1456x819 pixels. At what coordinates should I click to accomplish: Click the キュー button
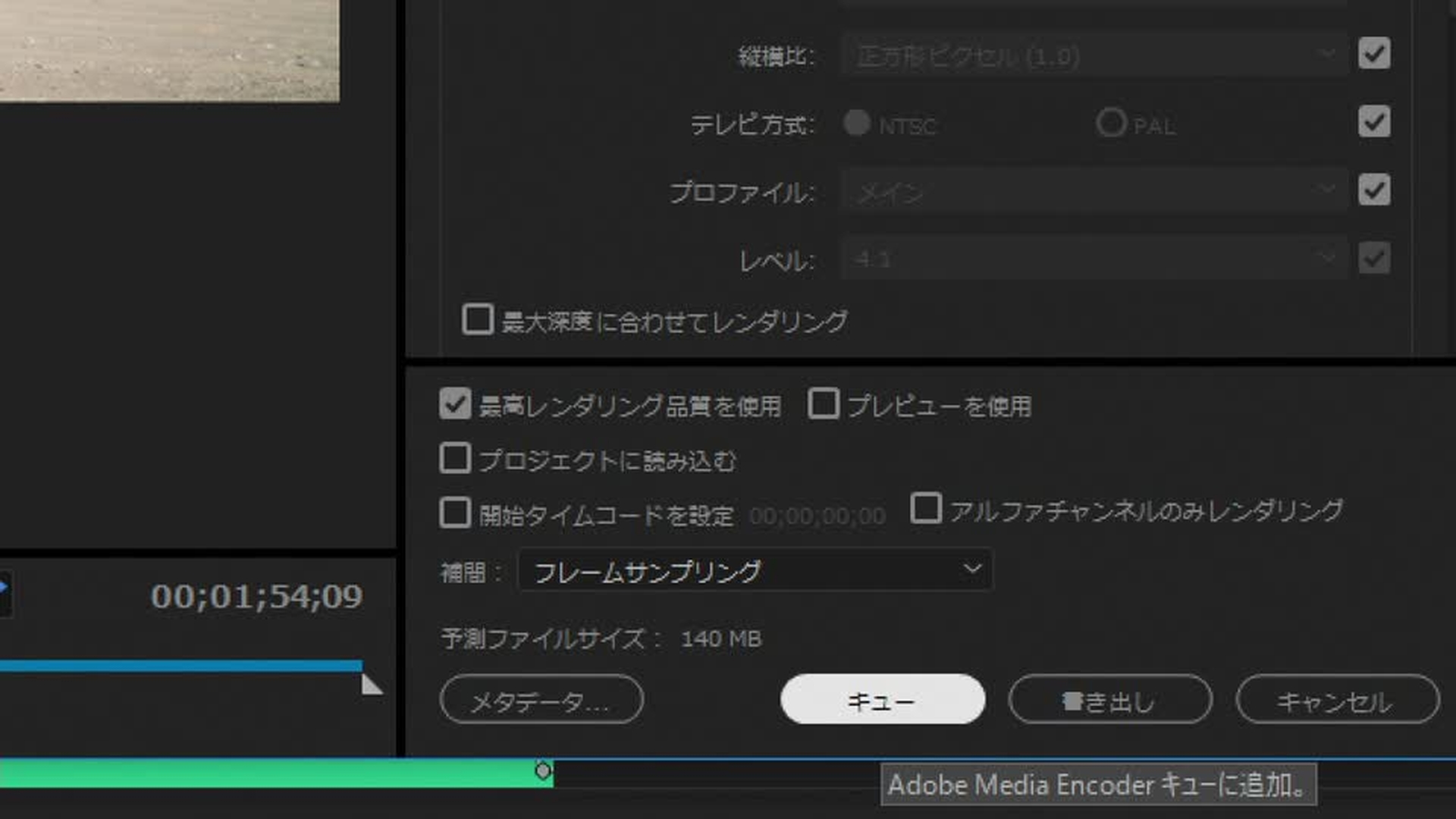882,700
